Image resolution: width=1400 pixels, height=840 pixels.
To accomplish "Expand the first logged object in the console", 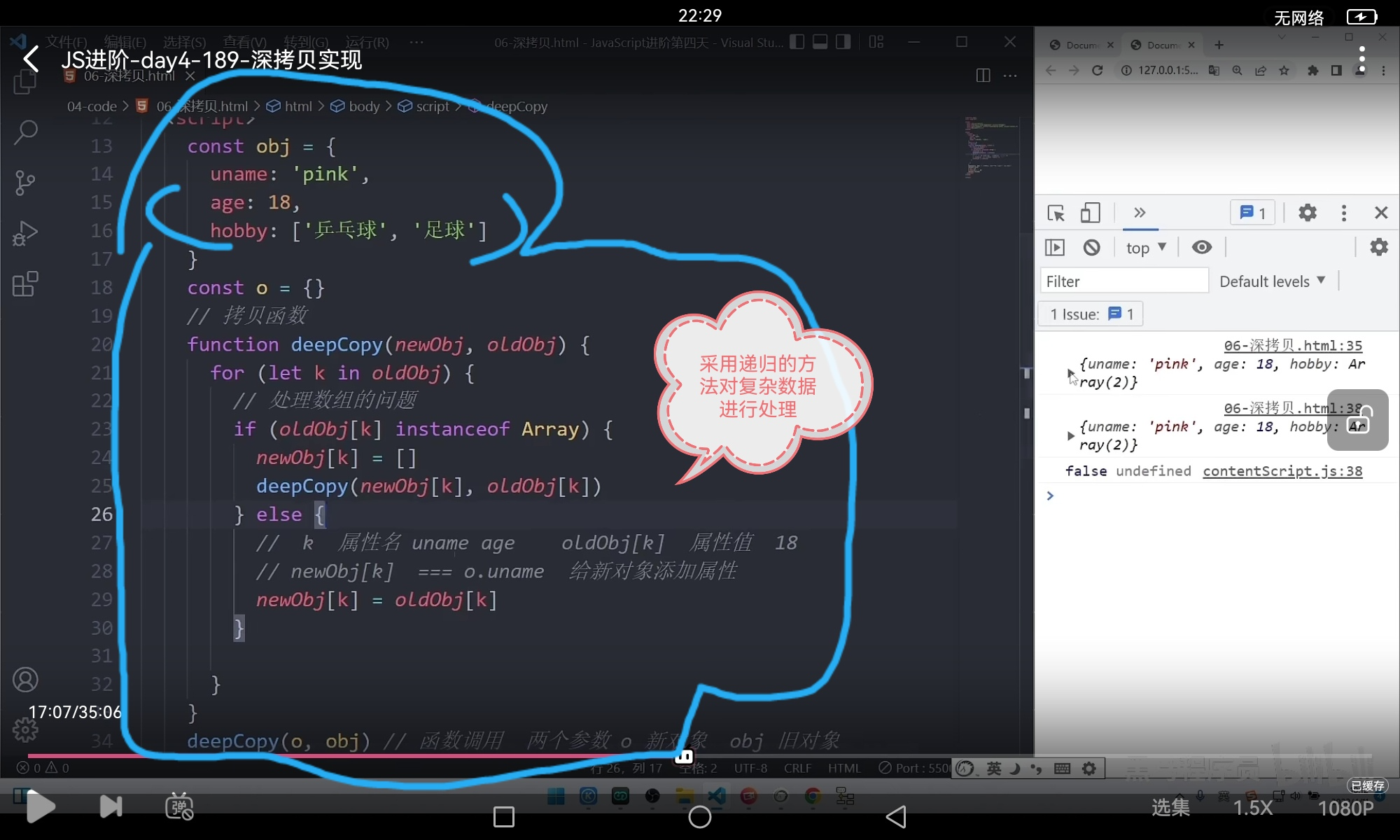I will [1070, 373].
